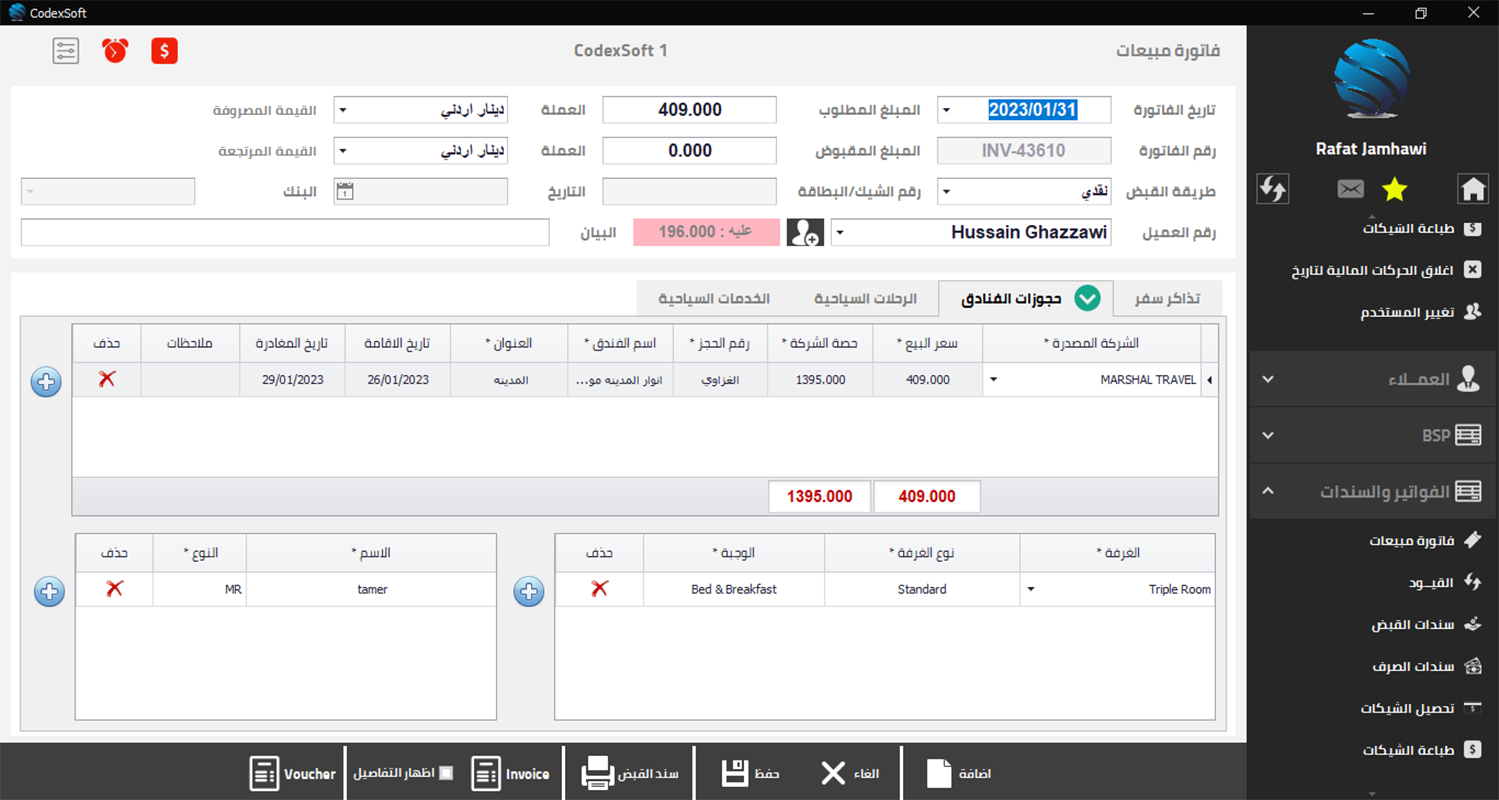
Task: Select the 1395.000 company share cell
Action: (821, 380)
